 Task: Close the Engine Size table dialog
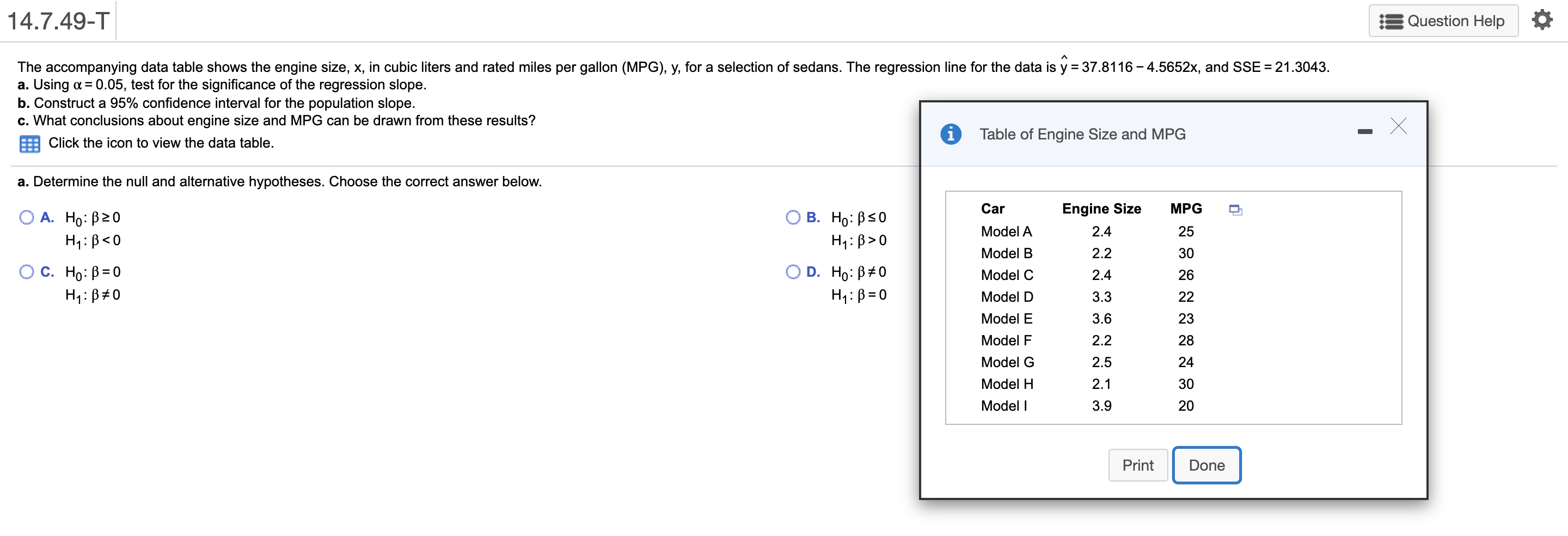coord(1398,126)
